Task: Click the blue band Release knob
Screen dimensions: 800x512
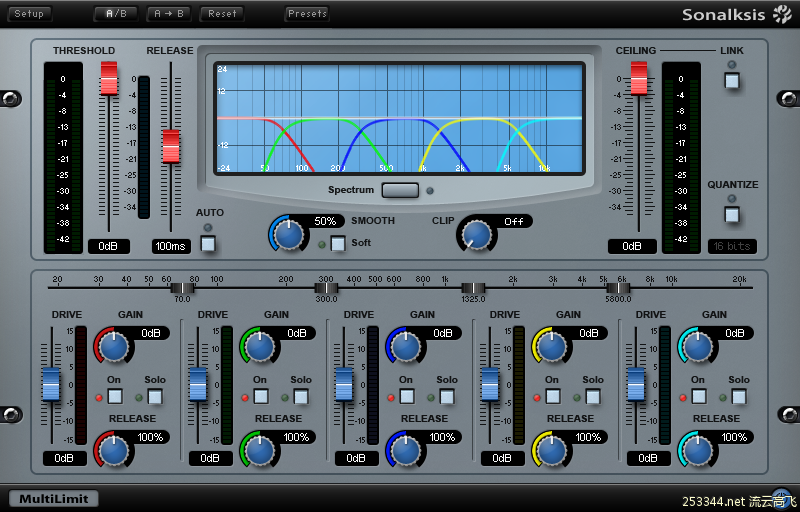Action: click(406, 451)
